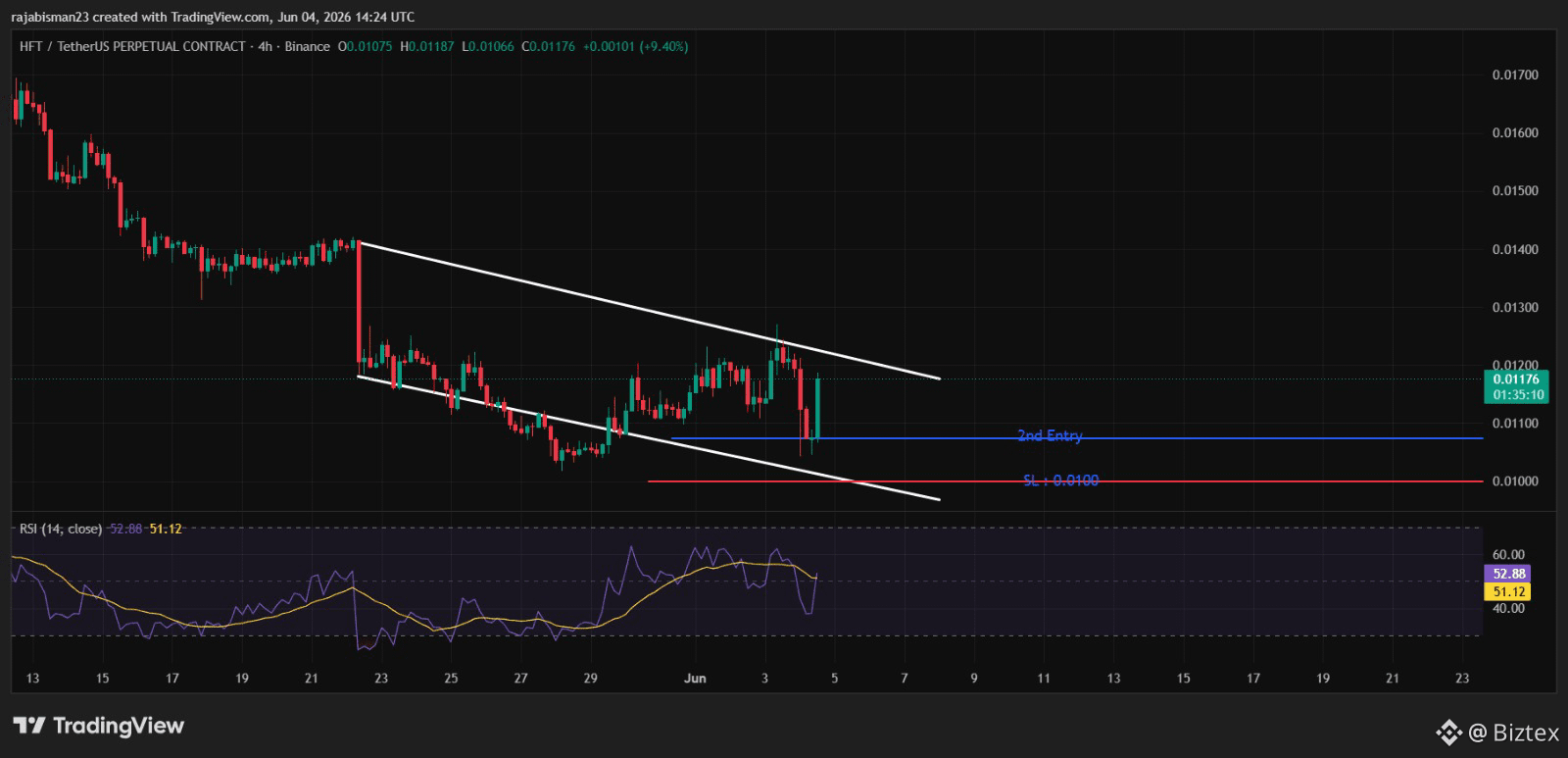Click date label 25 on the time axis
This screenshot has height=758, width=1568.
(451, 679)
